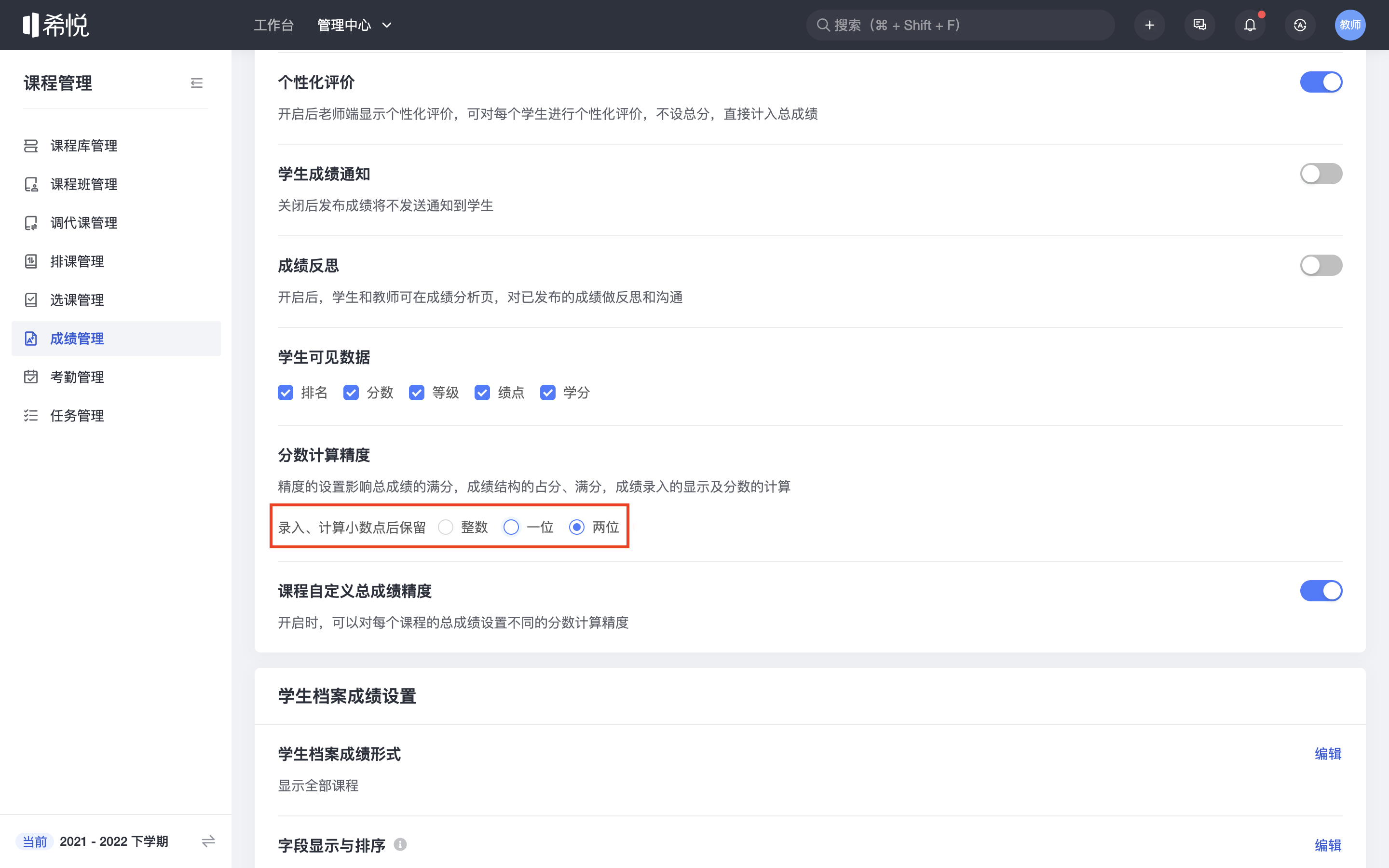Click the 当前 semester badge
Image resolution: width=1389 pixels, height=868 pixels.
pos(34,841)
